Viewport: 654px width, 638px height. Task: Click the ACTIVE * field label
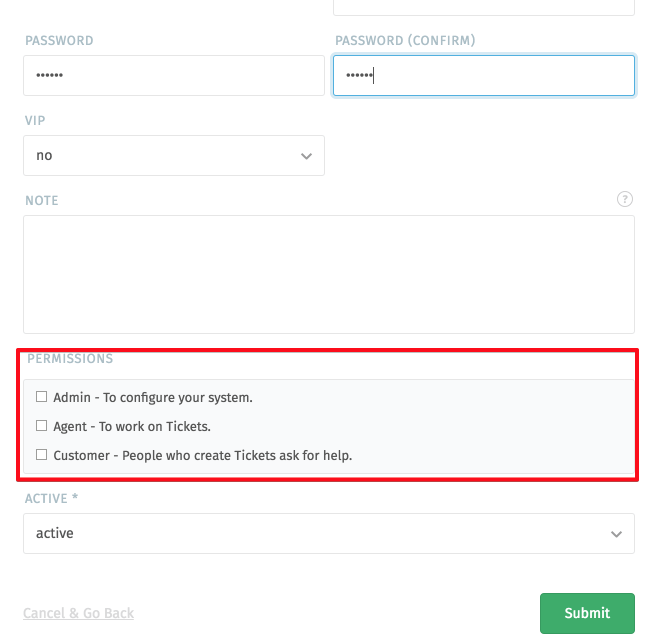tap(51, 498)
